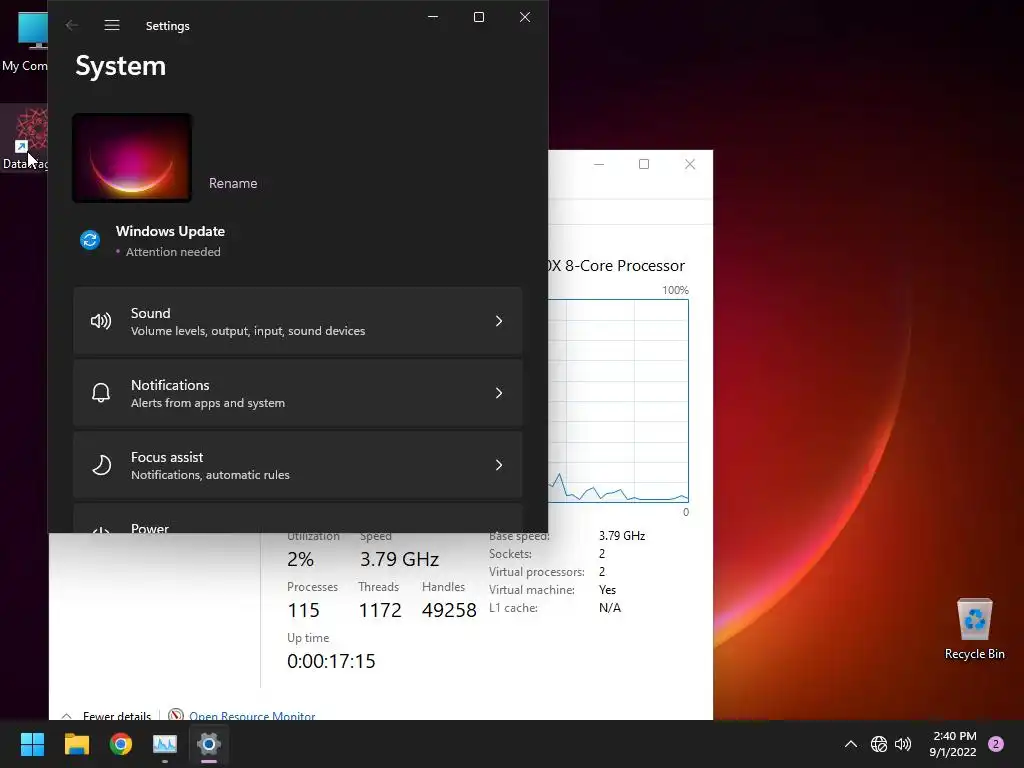Select the My Computer desktop icon
This screenshot has height=768, width=1024.
tap(24, 42)
